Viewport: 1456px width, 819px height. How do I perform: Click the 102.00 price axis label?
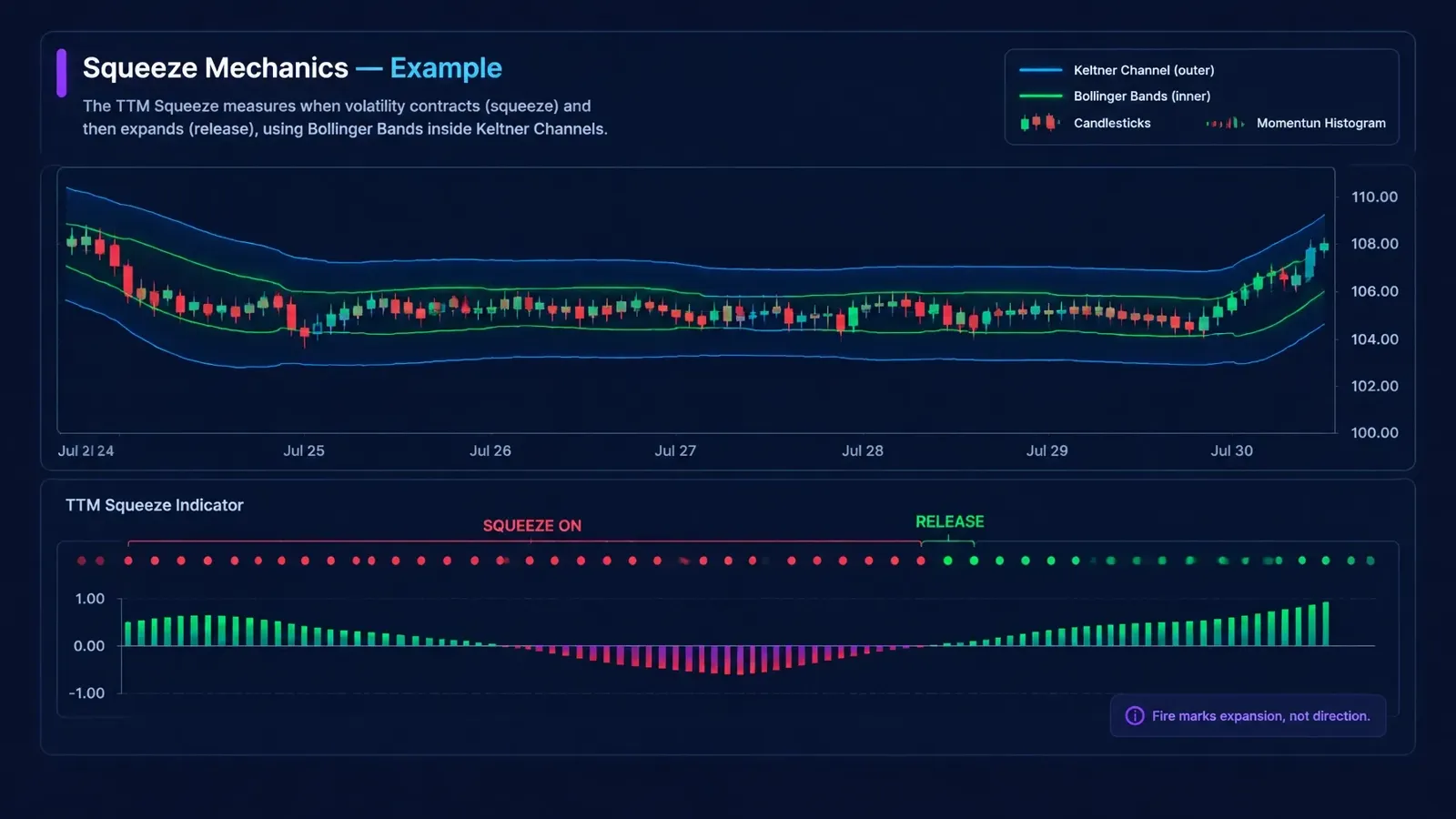tap(1374, 386)
